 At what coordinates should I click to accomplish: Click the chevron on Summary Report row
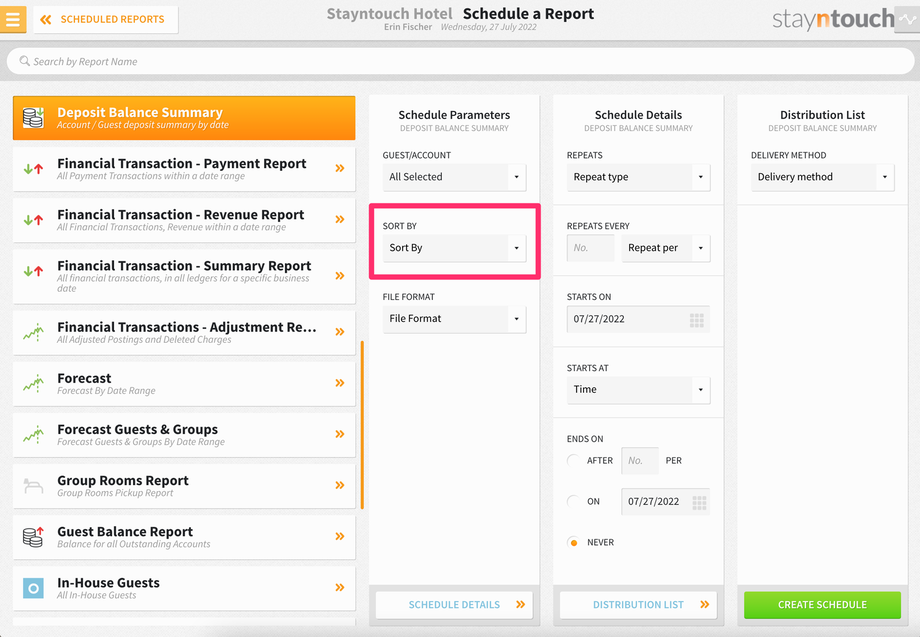340,276
